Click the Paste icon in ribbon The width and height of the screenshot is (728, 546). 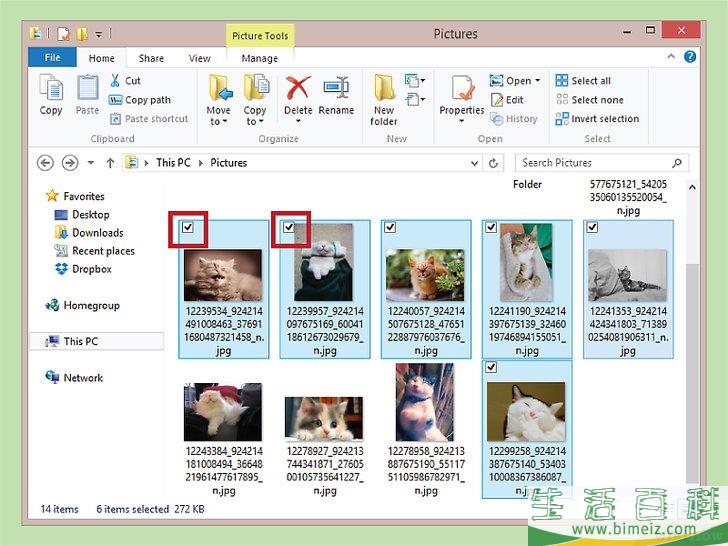click(88, 90)
